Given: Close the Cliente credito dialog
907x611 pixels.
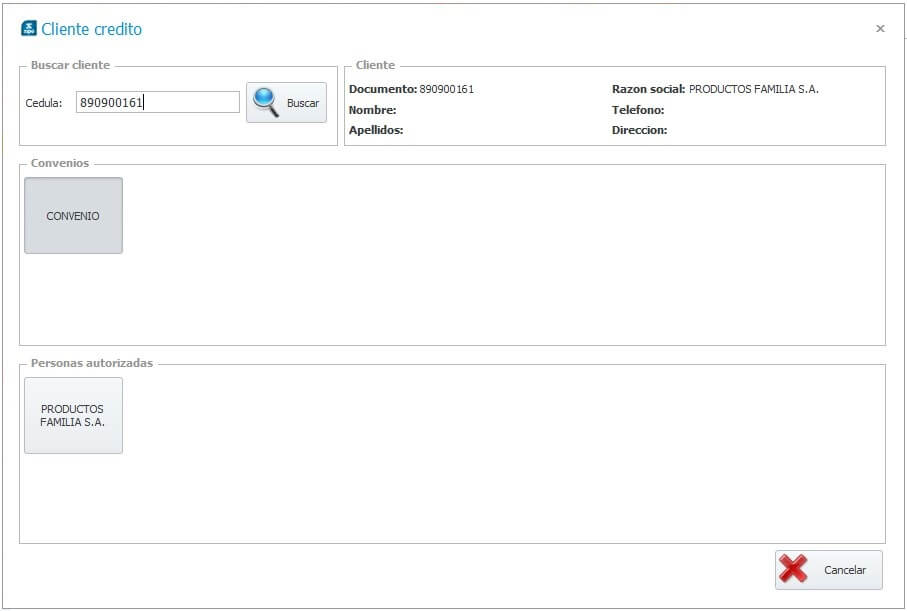Looking at the screenshot, I should [880, 28].
